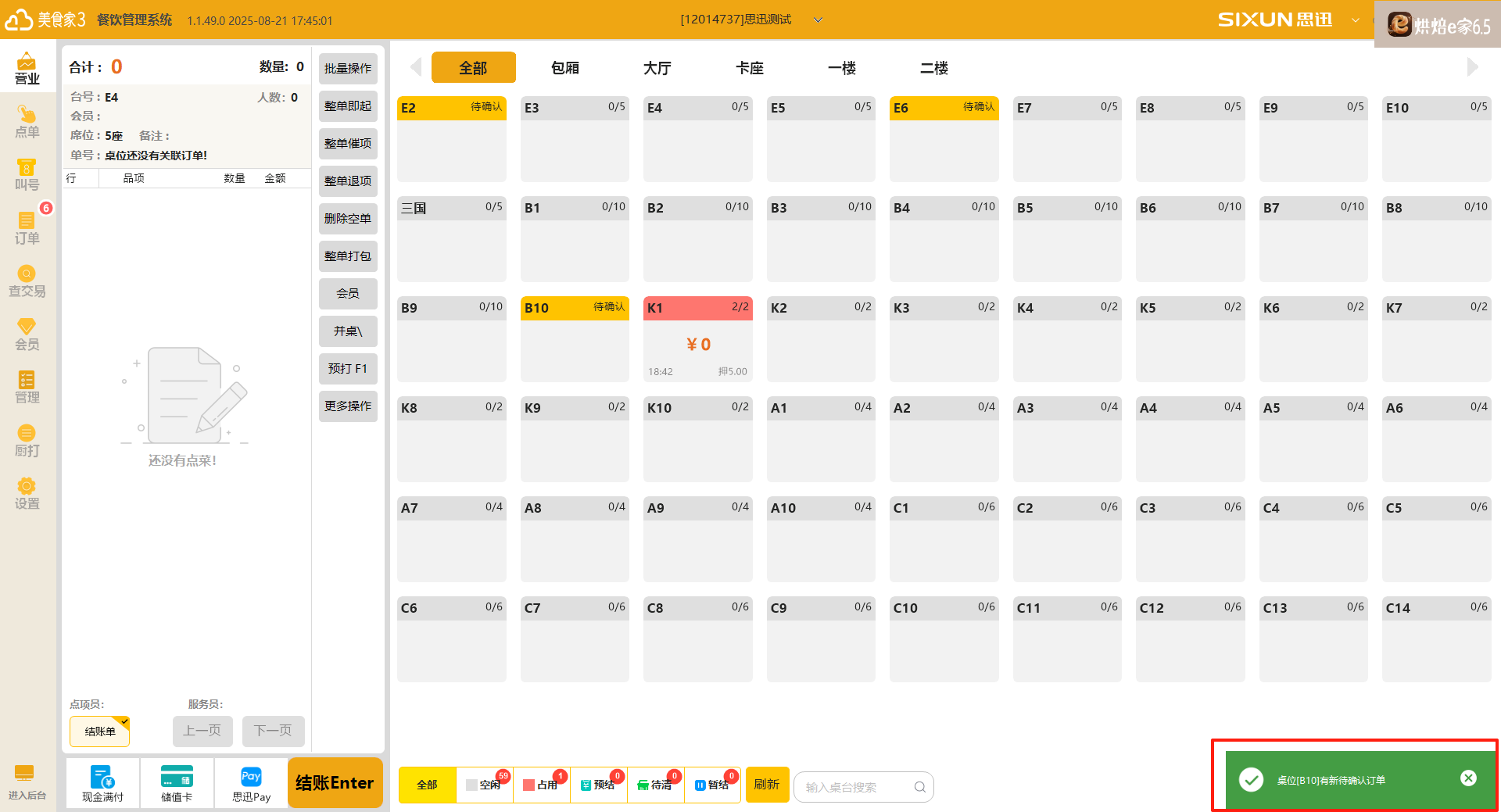Select table K7
The height and width of the screenshot is (812, 1501).
pos(1437,339)
